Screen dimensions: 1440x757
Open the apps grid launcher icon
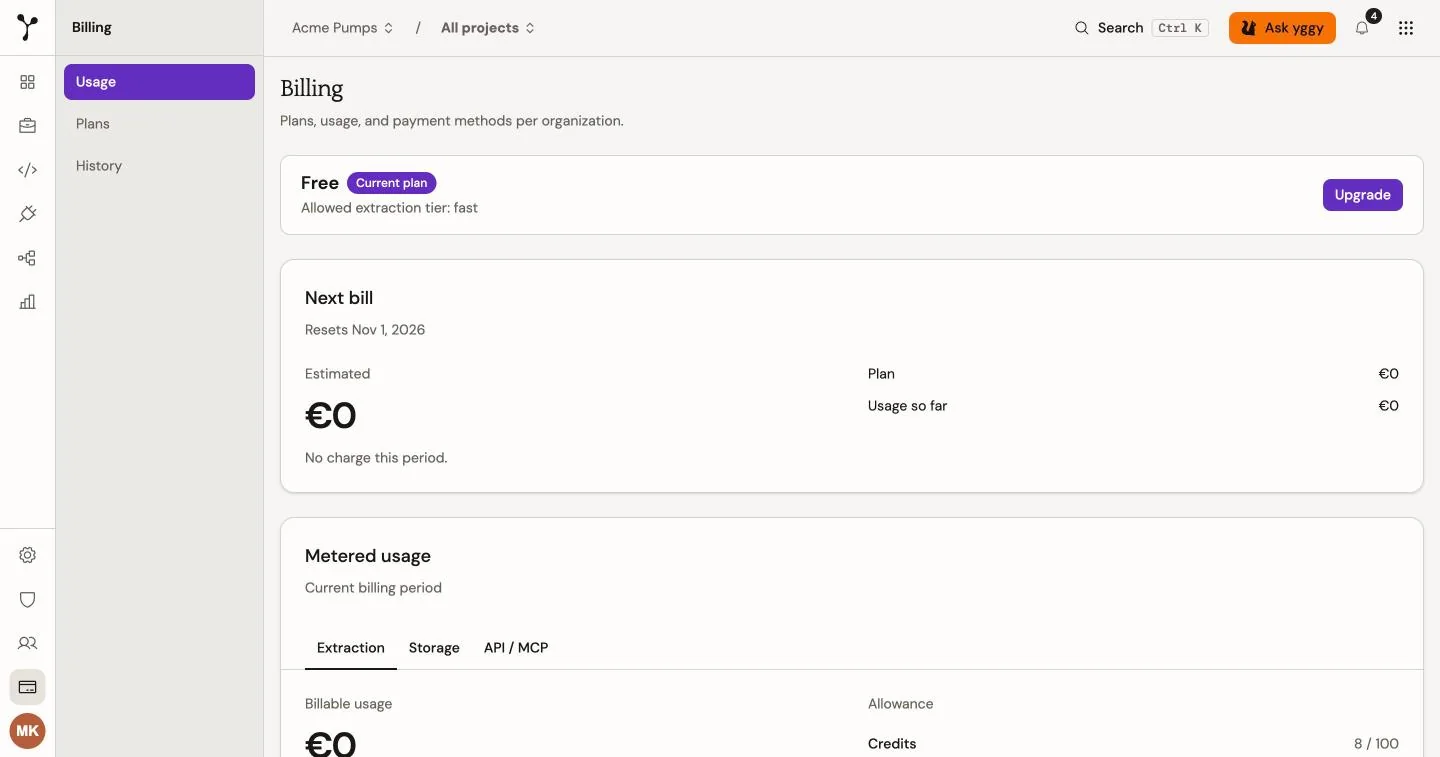coord(1406,28)
